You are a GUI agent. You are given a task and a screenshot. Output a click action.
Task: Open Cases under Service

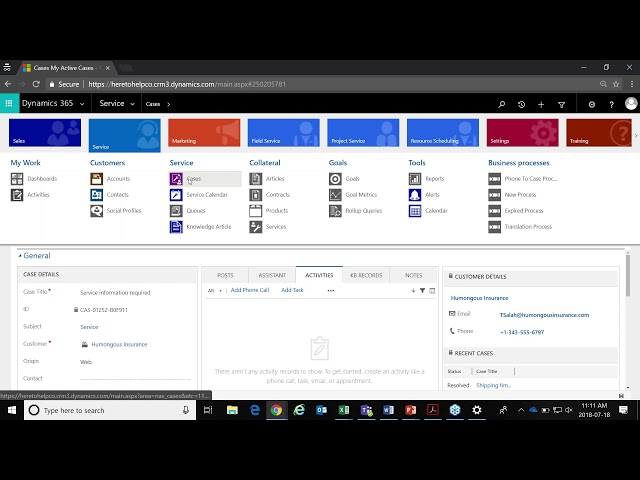[205, 179]
